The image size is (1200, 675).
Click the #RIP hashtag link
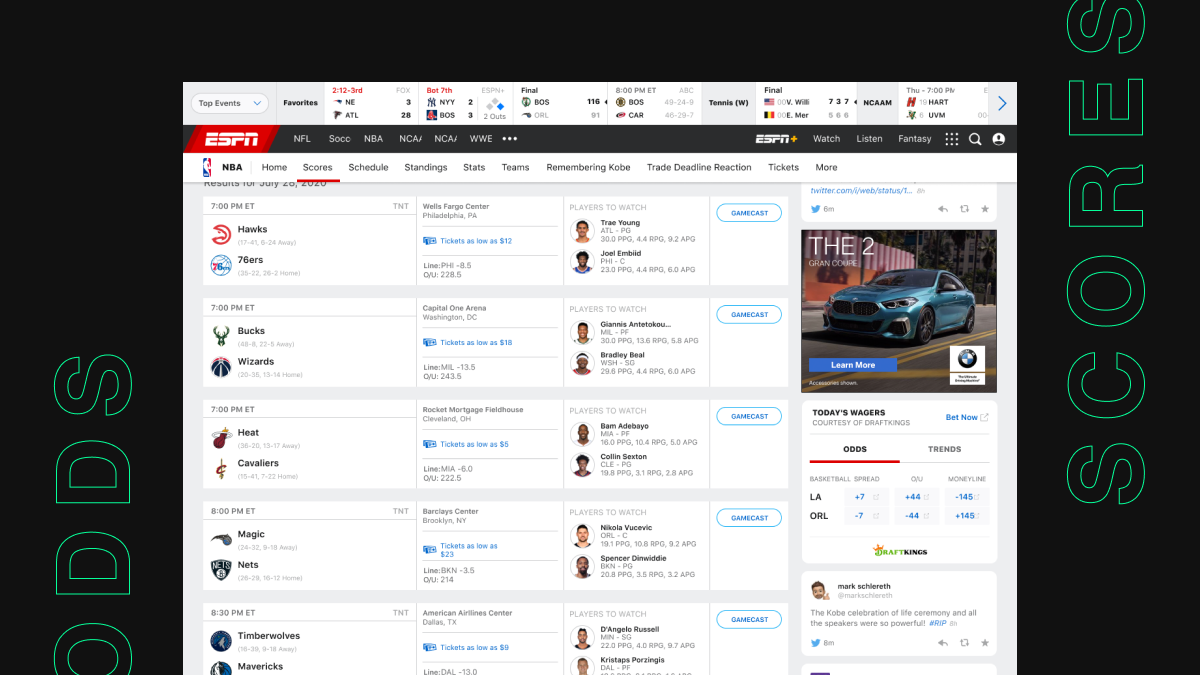[937, 623]
